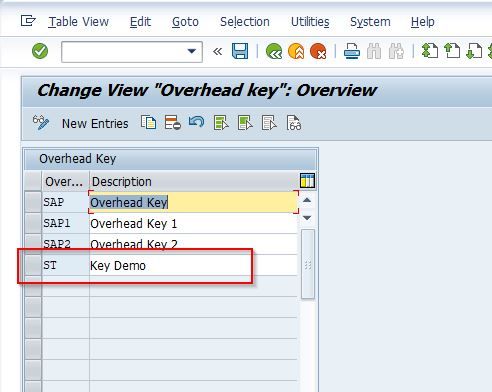Screen dimensions: 492x392
Task: Click the SAP key cell
Action: (66, 202)
